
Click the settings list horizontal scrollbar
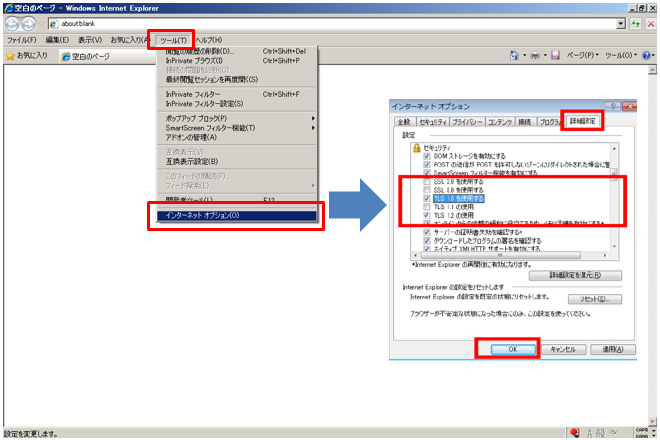pos(510,255)
